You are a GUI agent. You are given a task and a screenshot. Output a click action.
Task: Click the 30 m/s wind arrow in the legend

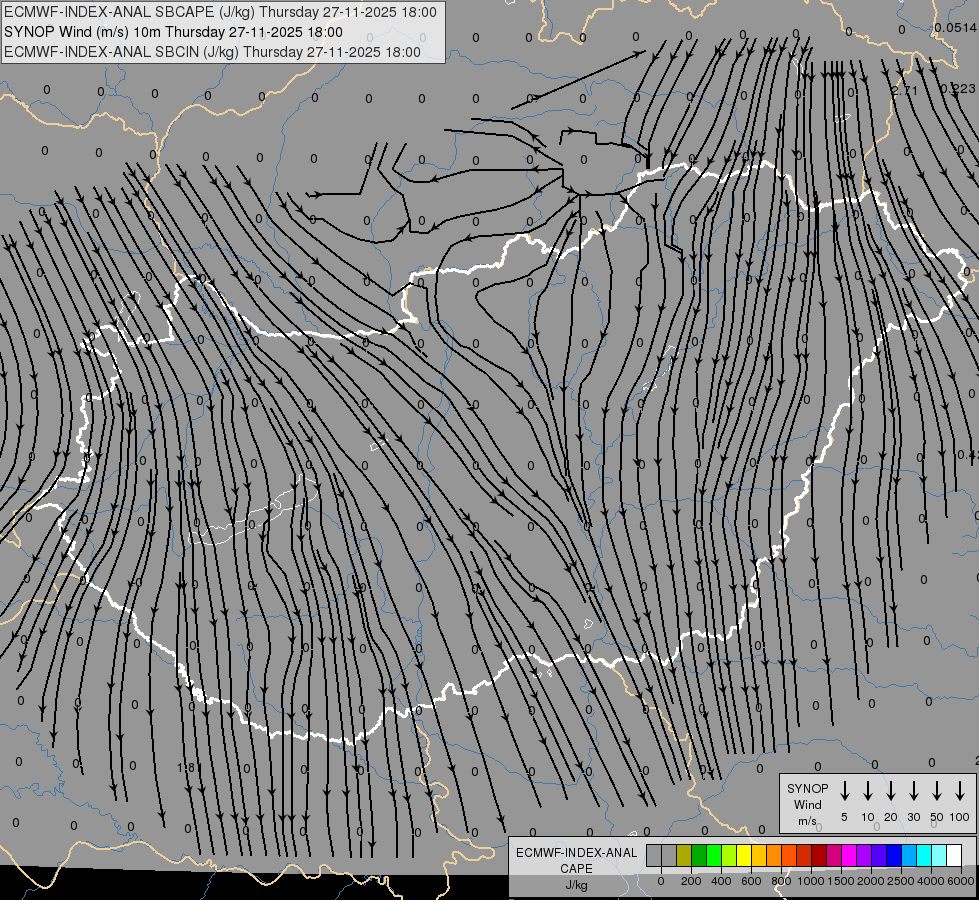913,790
